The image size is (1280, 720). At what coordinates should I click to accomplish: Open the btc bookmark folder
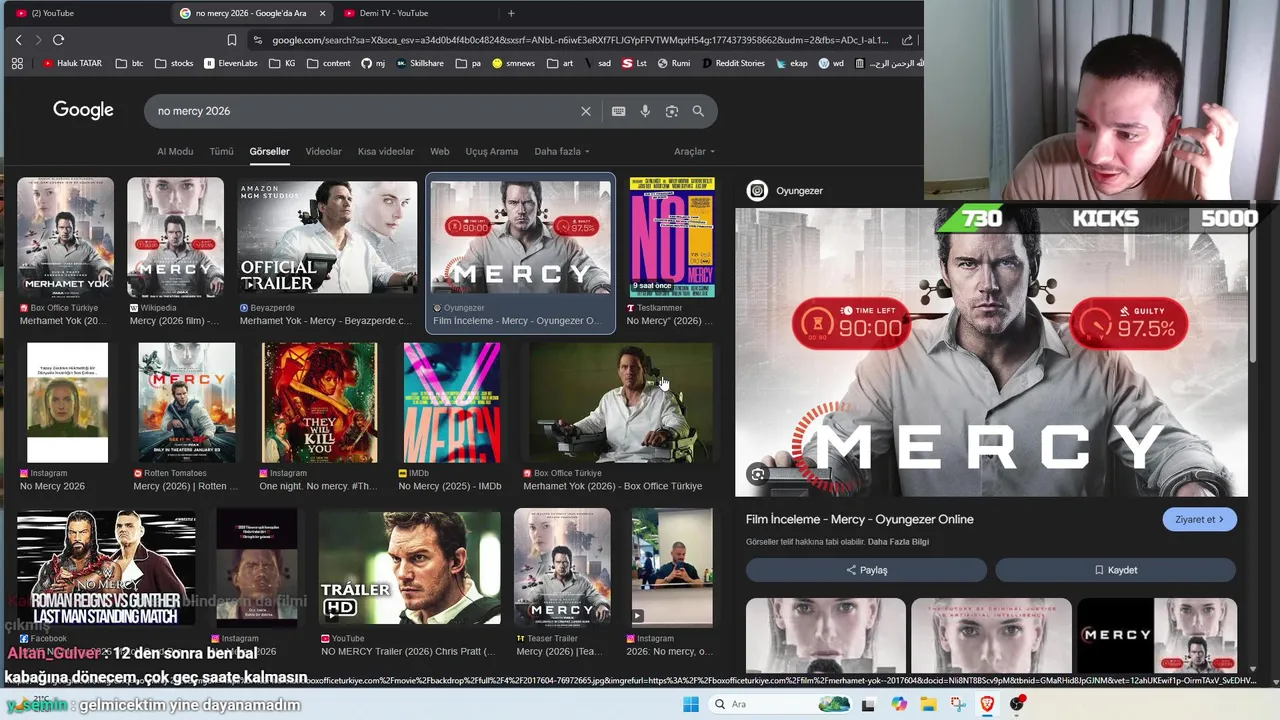(x=130, y=63)
